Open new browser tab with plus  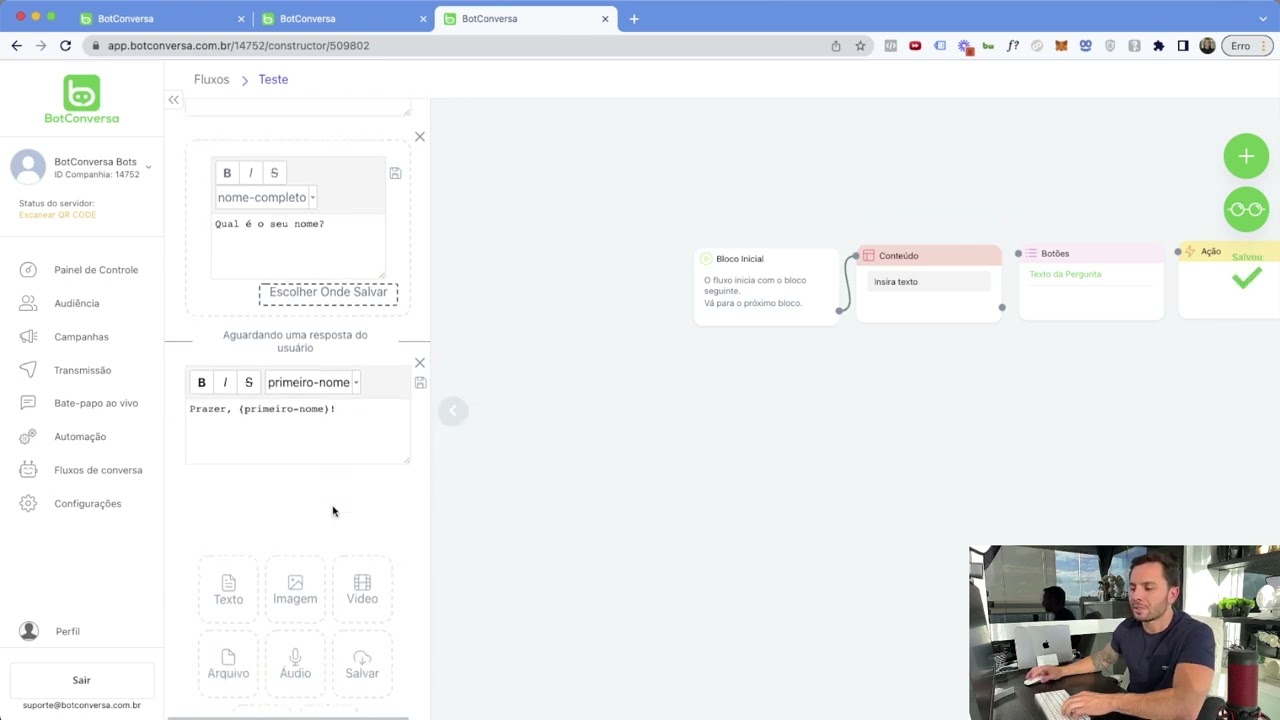pyautogui.click(x=634, y=19)
